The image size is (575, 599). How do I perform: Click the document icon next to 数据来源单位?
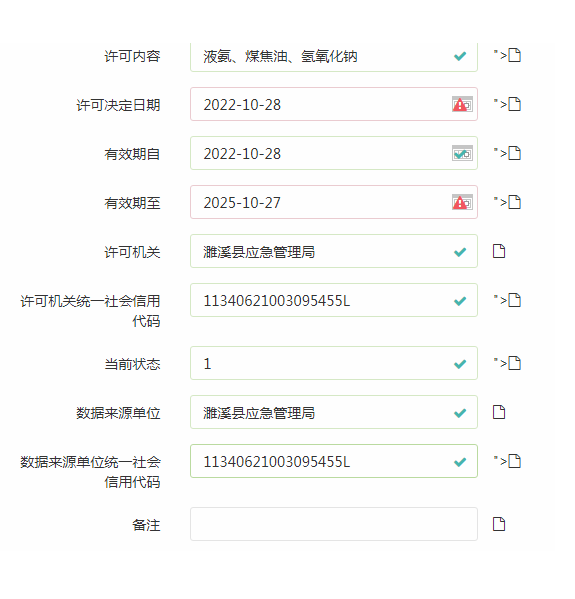tap(499, 412)
